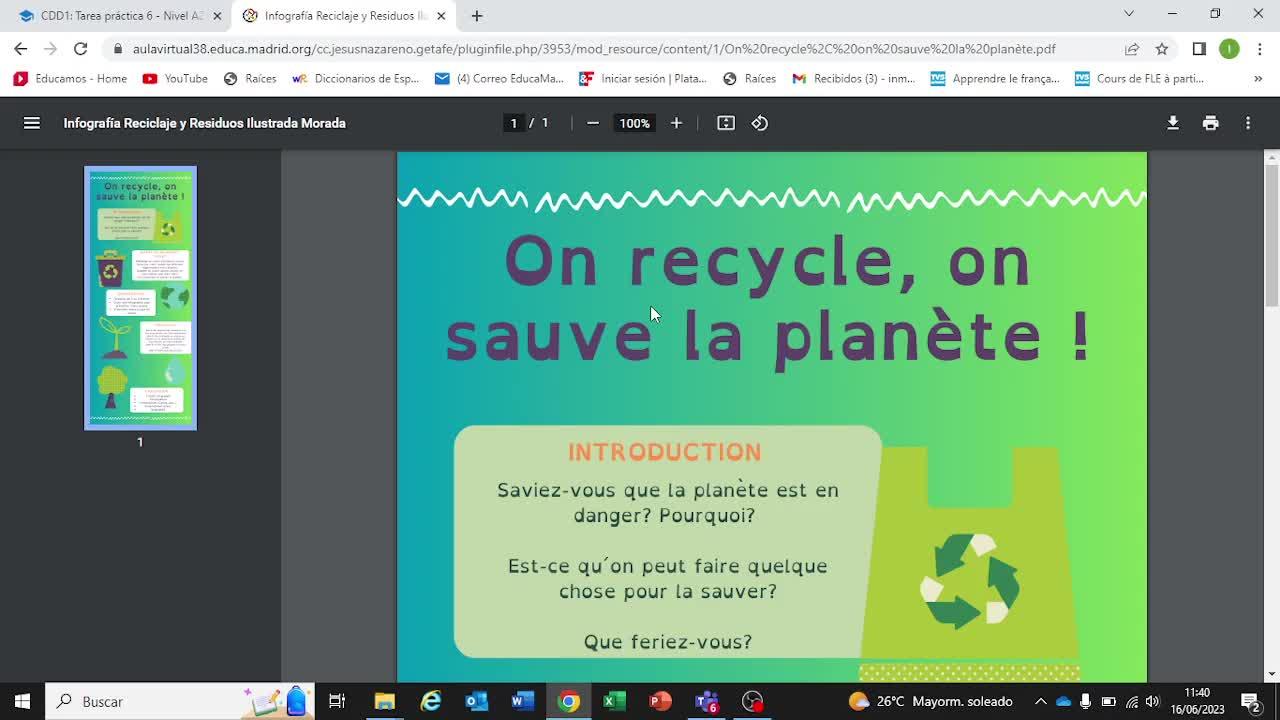Open a new browser tab
Viewport: 1280px width, 720px height.
[477, 16]
